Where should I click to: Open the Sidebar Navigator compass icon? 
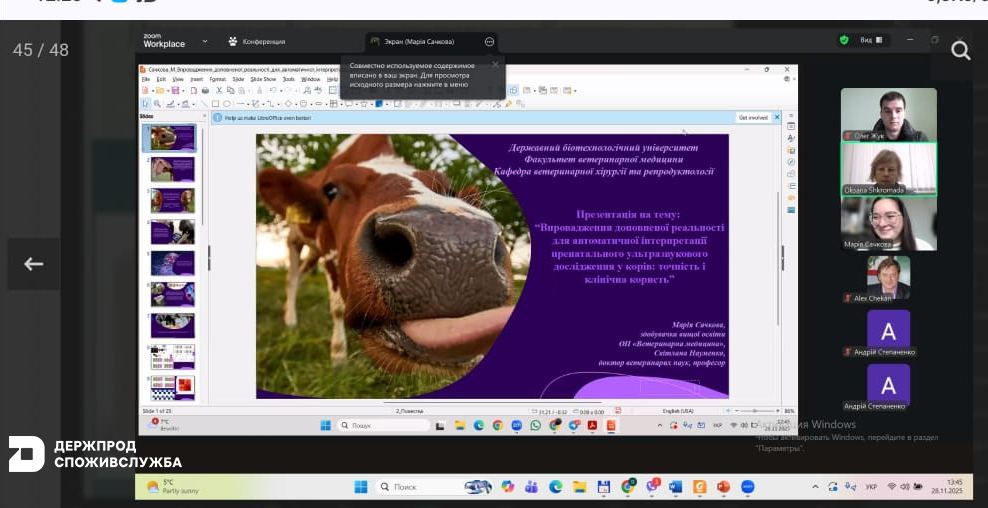tap(790, 162)
